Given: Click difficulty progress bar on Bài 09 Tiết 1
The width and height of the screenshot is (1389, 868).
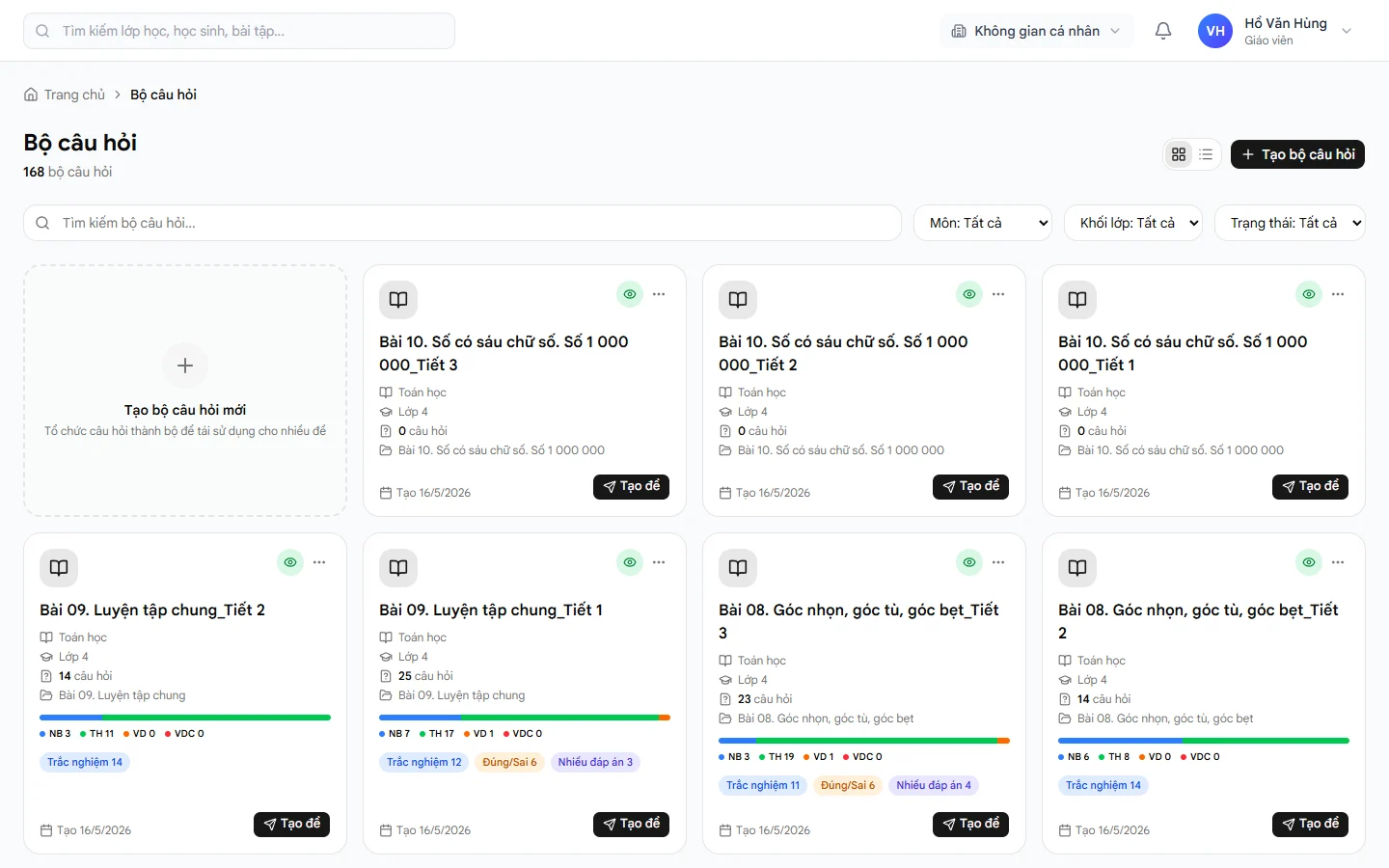Looking at the screenshot, I should click(525, 718).
